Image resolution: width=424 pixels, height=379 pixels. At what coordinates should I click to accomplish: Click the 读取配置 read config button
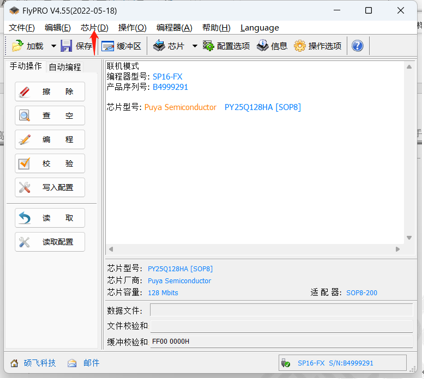pos(50,242)
